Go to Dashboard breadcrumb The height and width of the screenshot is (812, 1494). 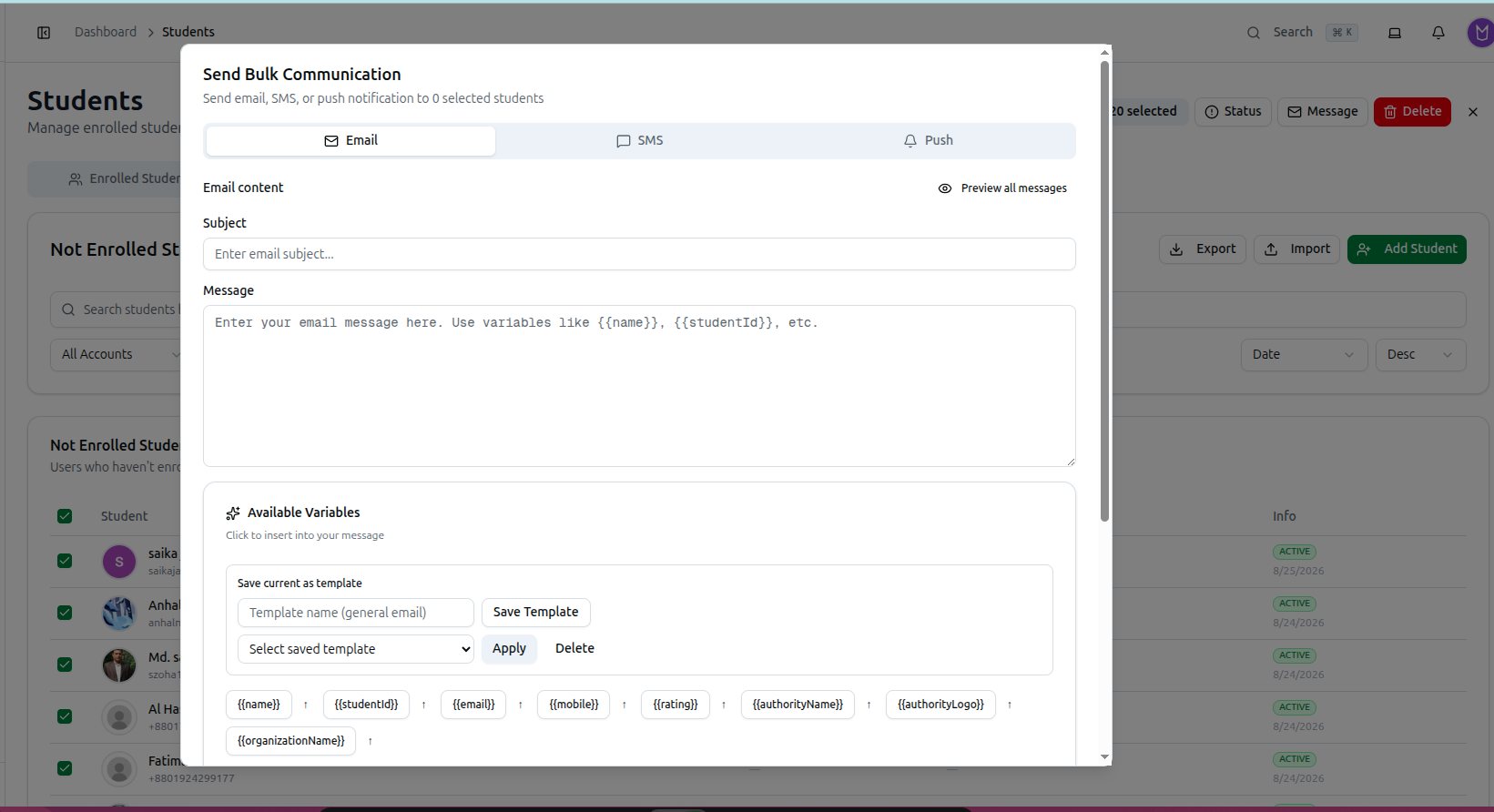pyautogui.click(x=106, y=32)
